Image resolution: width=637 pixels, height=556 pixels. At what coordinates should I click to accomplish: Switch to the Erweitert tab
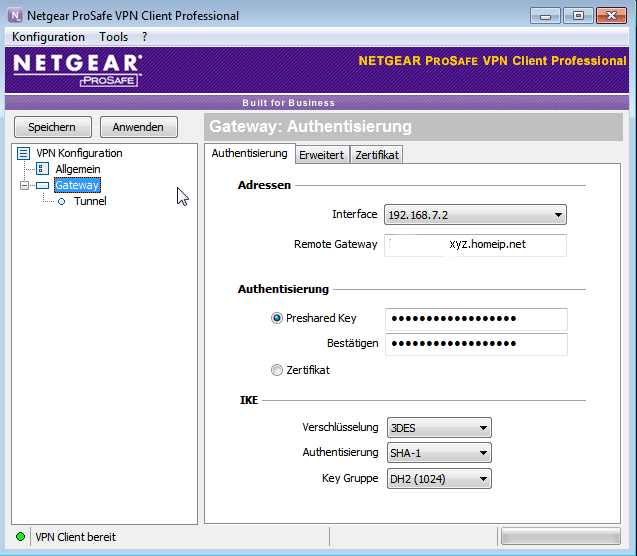[321, 155]
